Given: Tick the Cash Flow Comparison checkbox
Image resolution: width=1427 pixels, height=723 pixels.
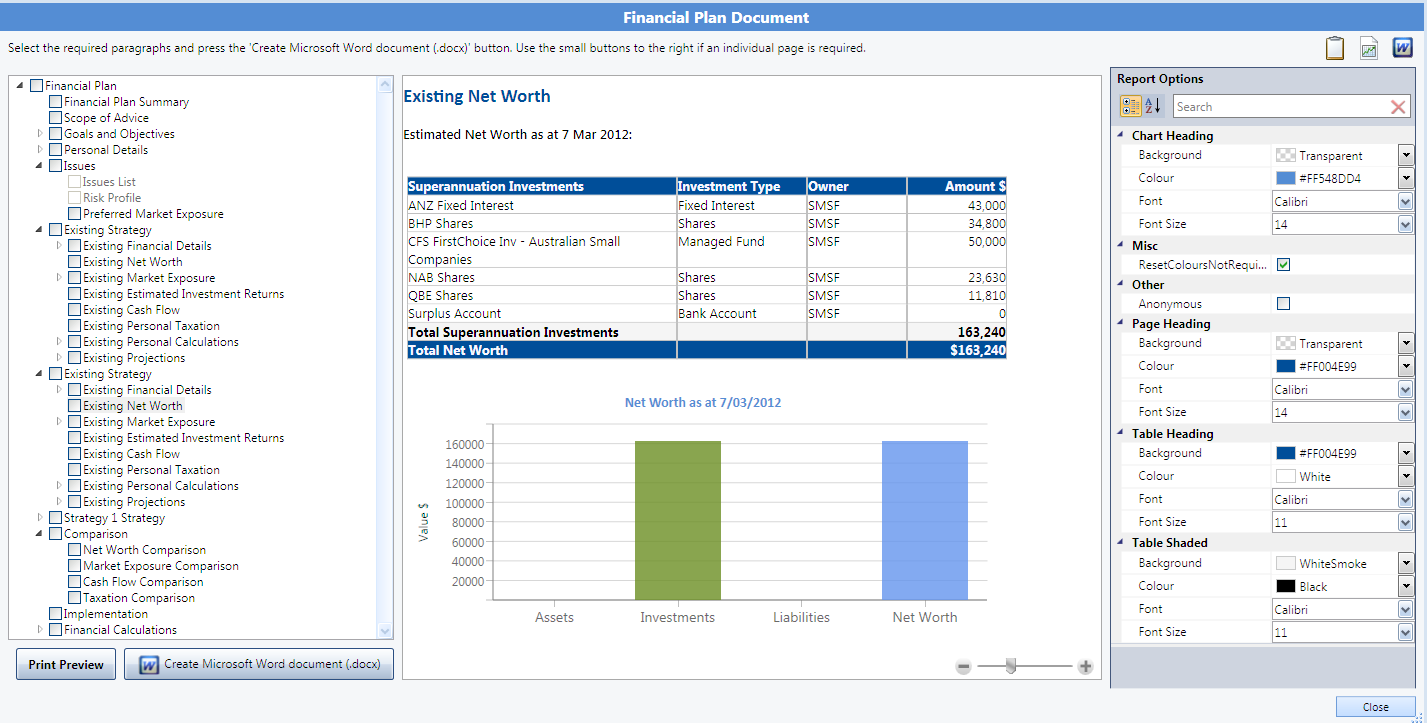Looking at the screenshot, I should coord(75,582).
